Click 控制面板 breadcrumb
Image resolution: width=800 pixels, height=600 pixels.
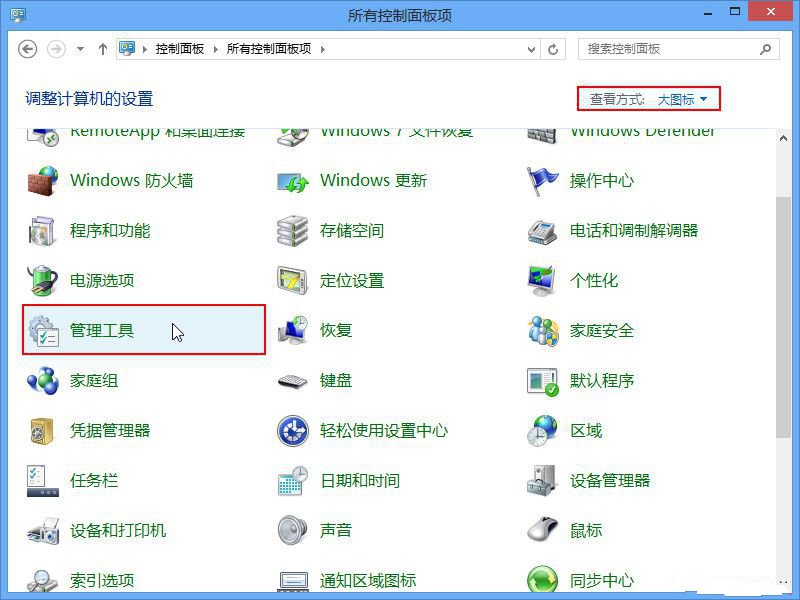click(180, 49)
